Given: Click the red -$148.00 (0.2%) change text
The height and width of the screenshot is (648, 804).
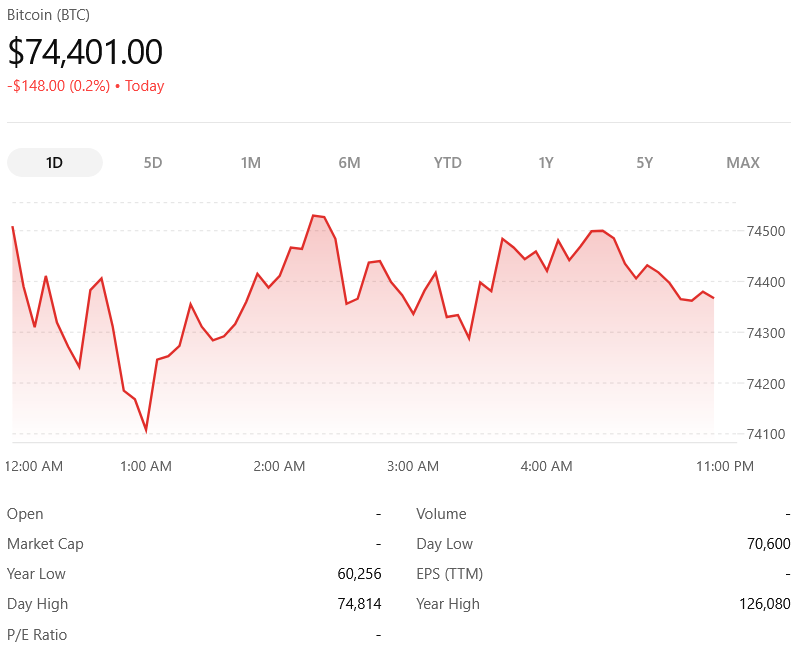Looking at the screenshot, I should [58, 86].
